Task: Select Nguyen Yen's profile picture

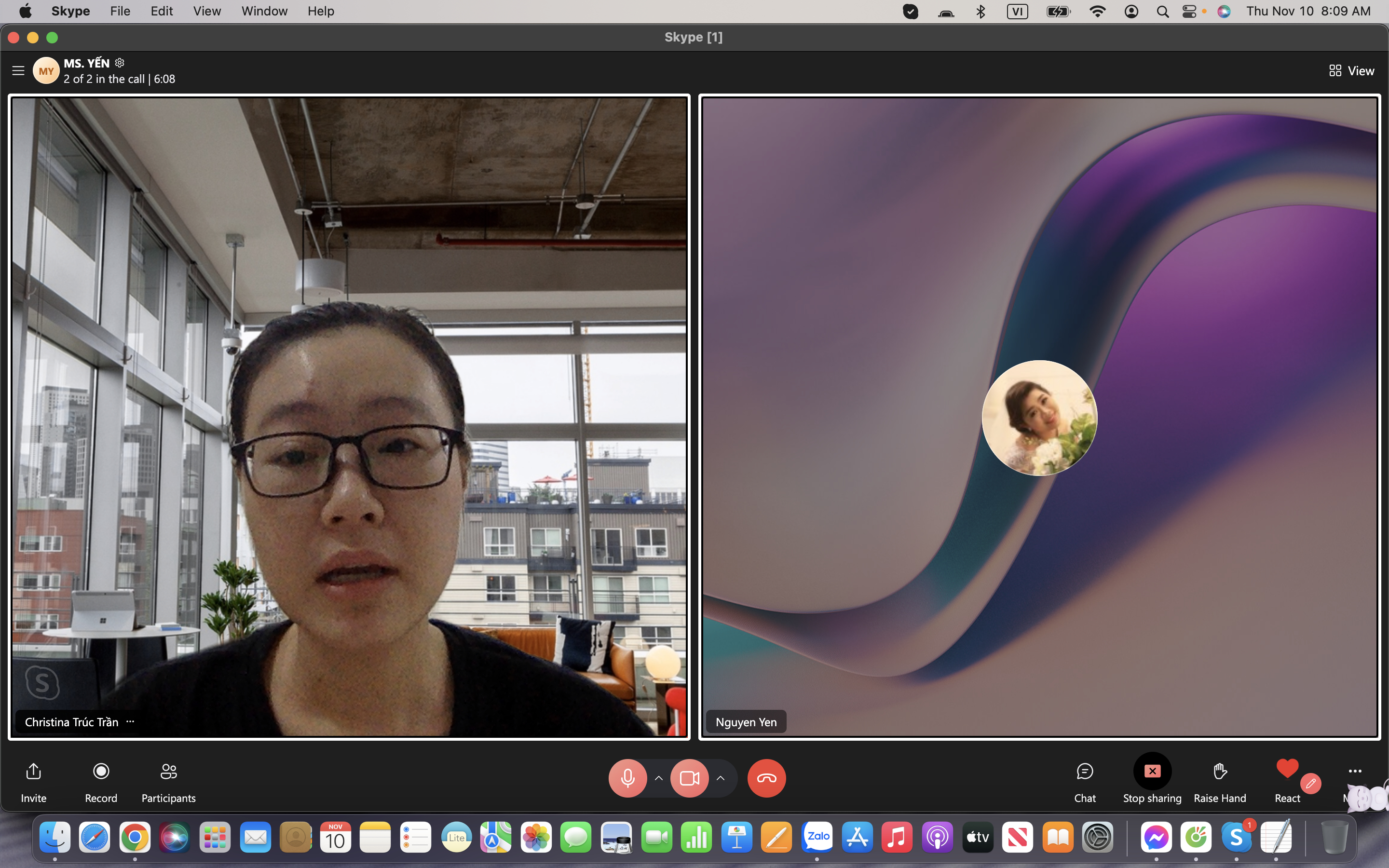Action: (1039, 417)
